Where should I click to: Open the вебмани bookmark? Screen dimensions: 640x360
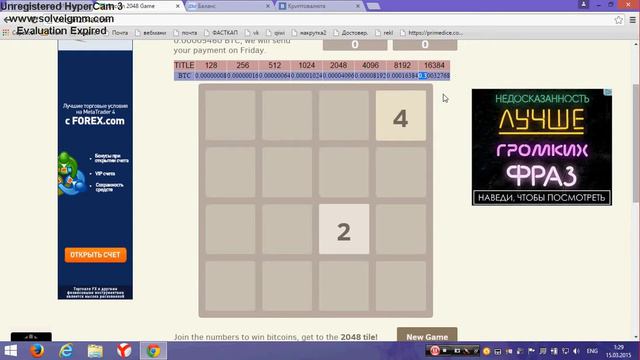pos(150,33)
